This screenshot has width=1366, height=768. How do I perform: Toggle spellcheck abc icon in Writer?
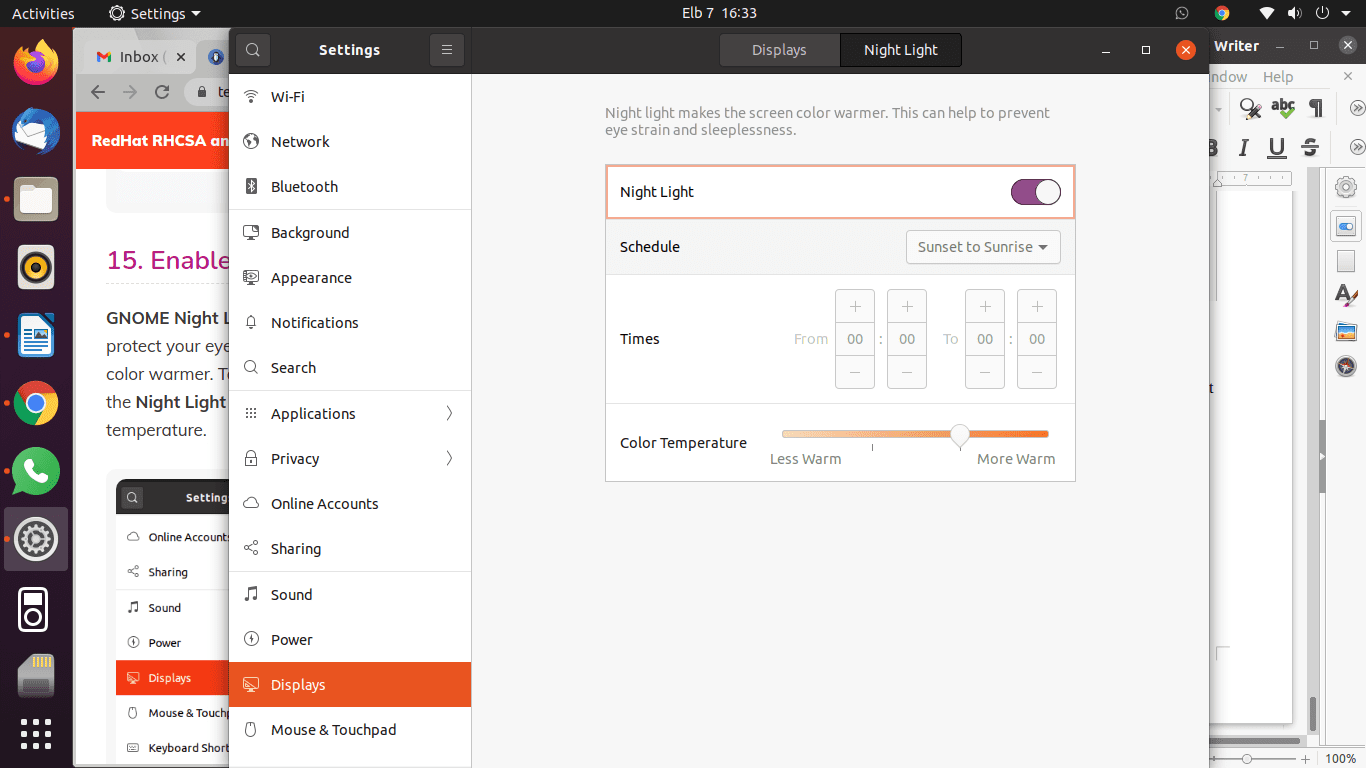[x=1282, y=108]
